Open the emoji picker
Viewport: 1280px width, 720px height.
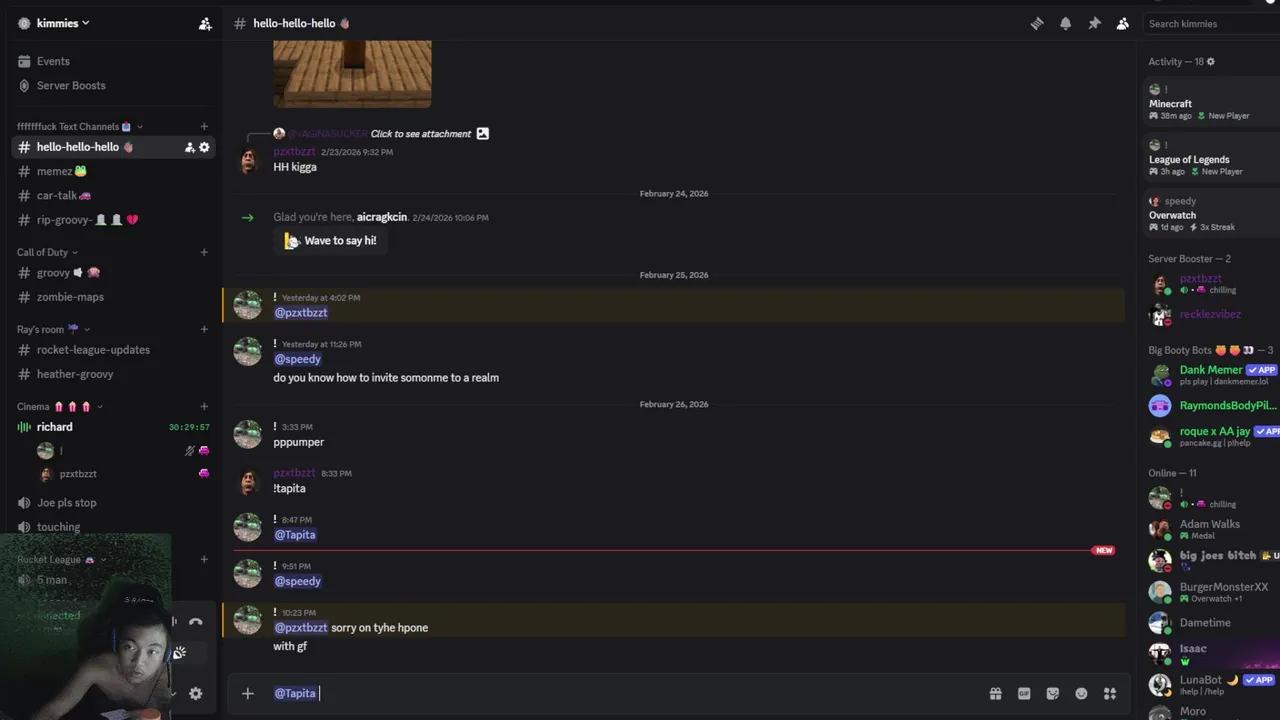tap(1081, 693)
